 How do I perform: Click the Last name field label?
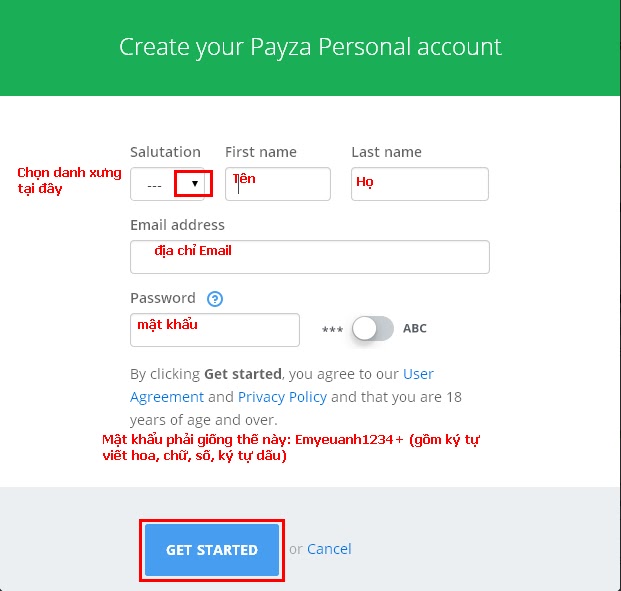coord(386,152)
